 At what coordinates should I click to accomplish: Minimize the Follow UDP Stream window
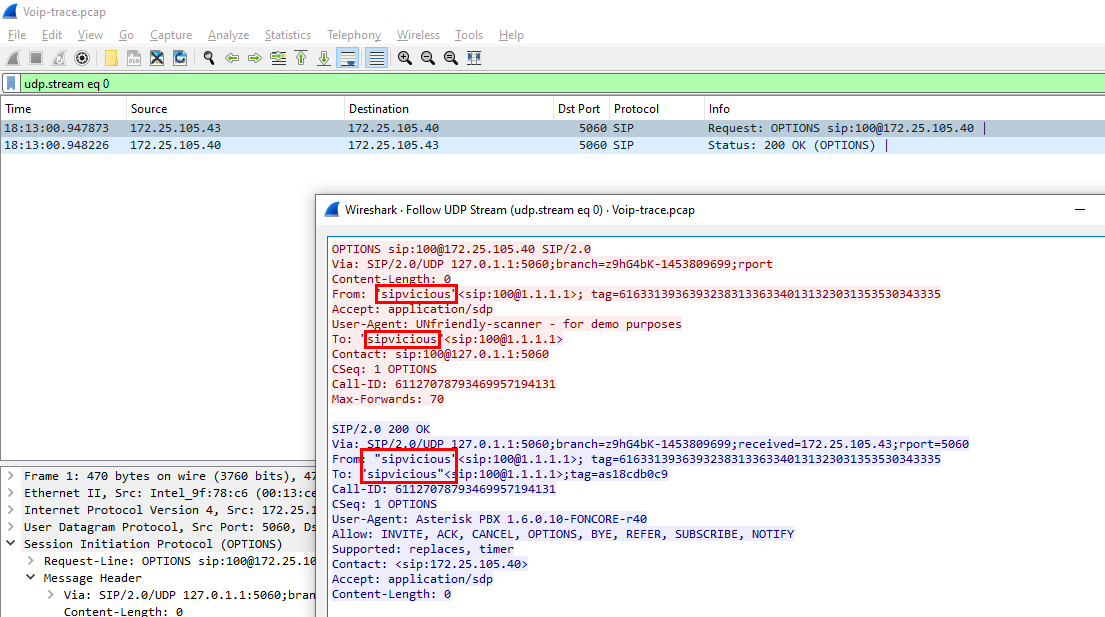(x=1080, y=210)
